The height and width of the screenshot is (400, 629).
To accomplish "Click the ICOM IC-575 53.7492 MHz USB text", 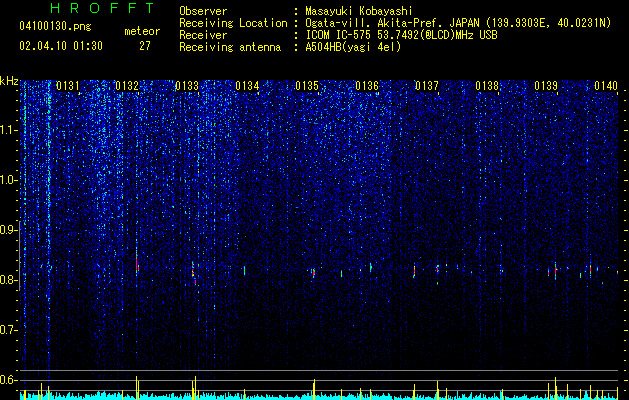I will [401, 35].
